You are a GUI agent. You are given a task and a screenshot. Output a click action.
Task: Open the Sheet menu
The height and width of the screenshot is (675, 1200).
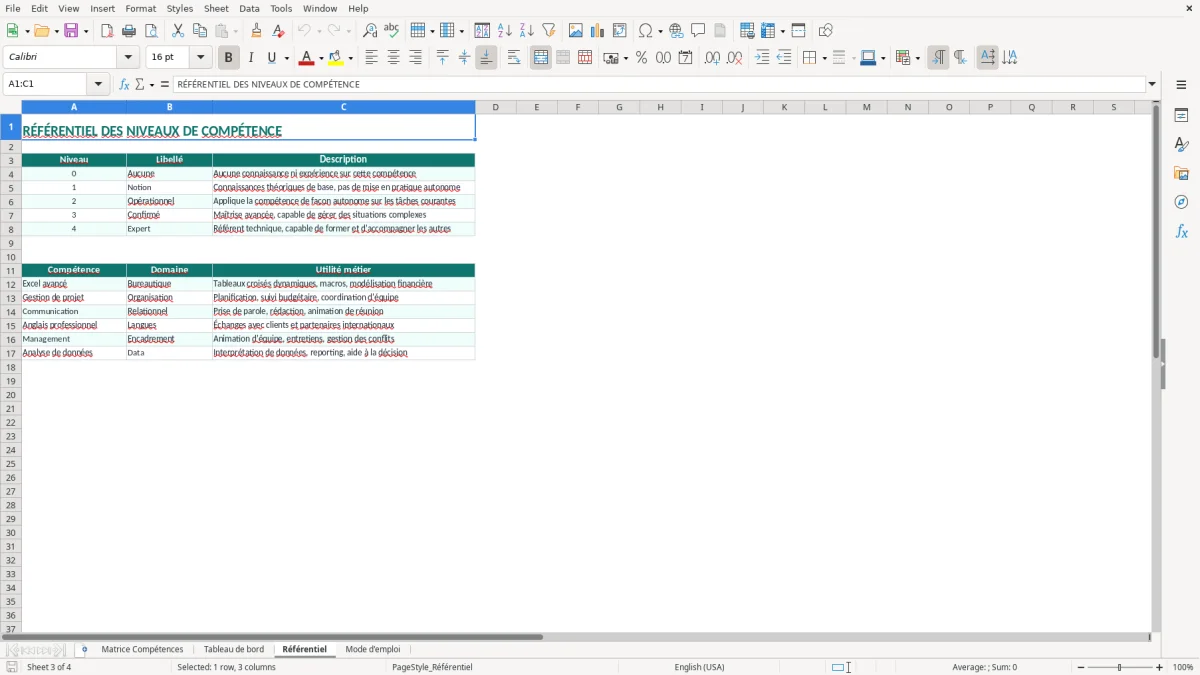[x=216, y=8]
